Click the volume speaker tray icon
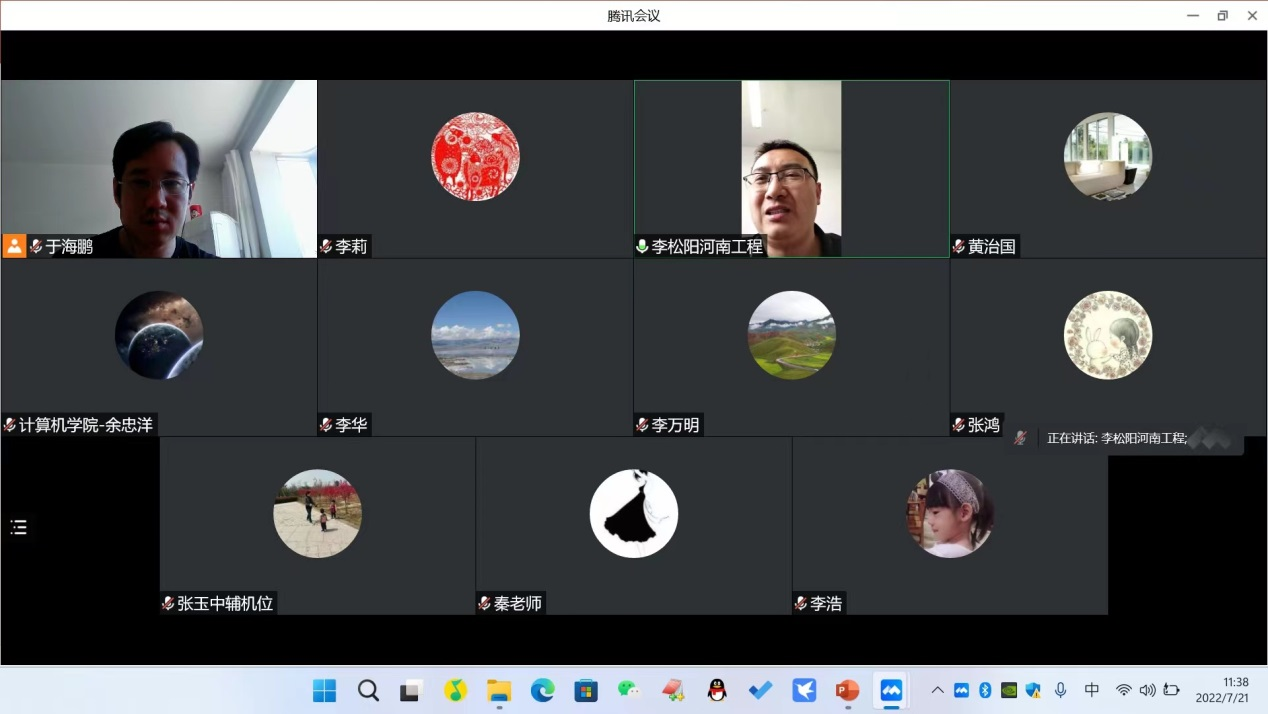1268x714 pixels. pyautogui.click(x=1147, y=690)
